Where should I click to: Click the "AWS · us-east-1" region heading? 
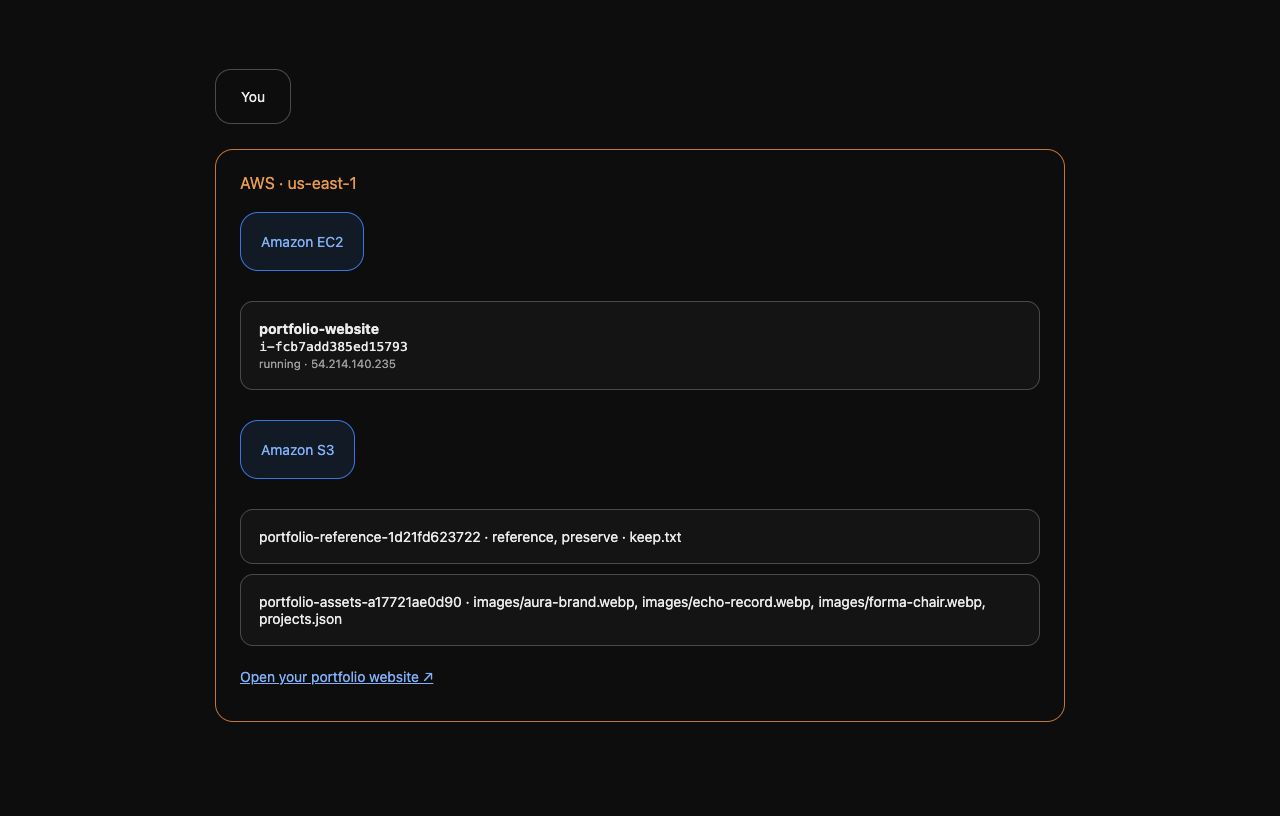(298, 183)
